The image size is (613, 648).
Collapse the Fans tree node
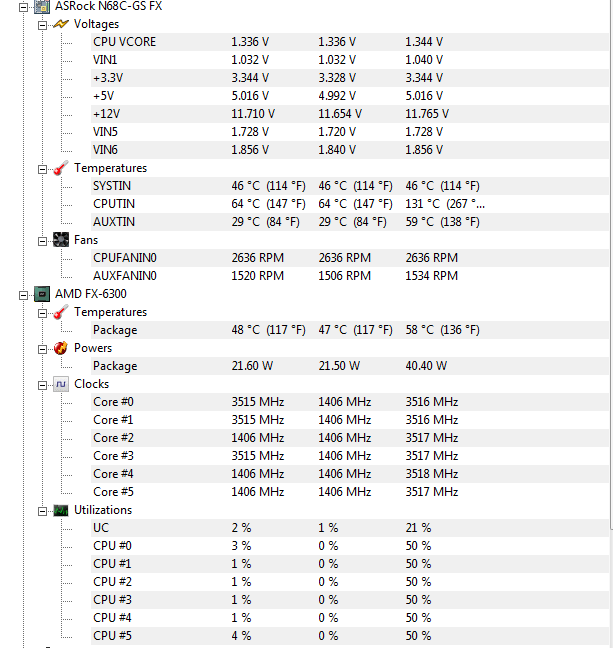tap(43, 240)
